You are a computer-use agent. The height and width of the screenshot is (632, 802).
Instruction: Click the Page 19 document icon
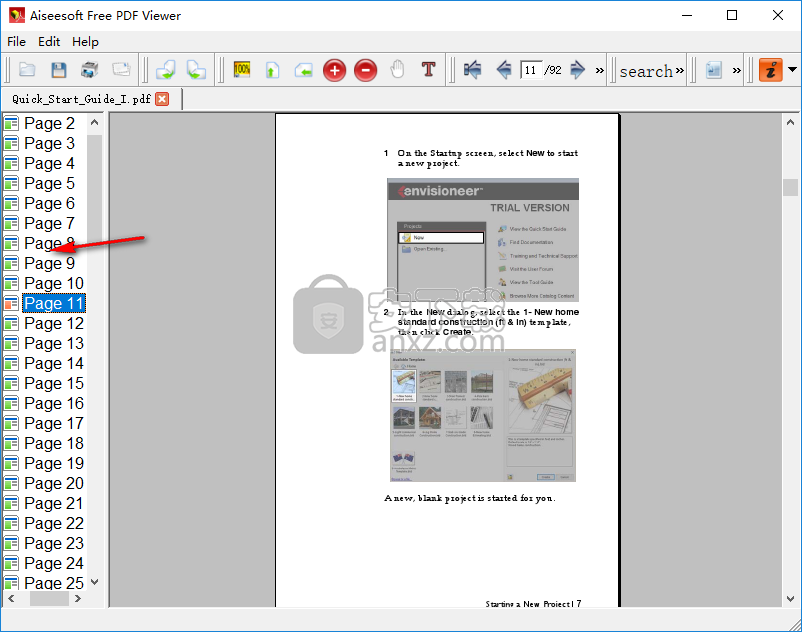[11, 463]
